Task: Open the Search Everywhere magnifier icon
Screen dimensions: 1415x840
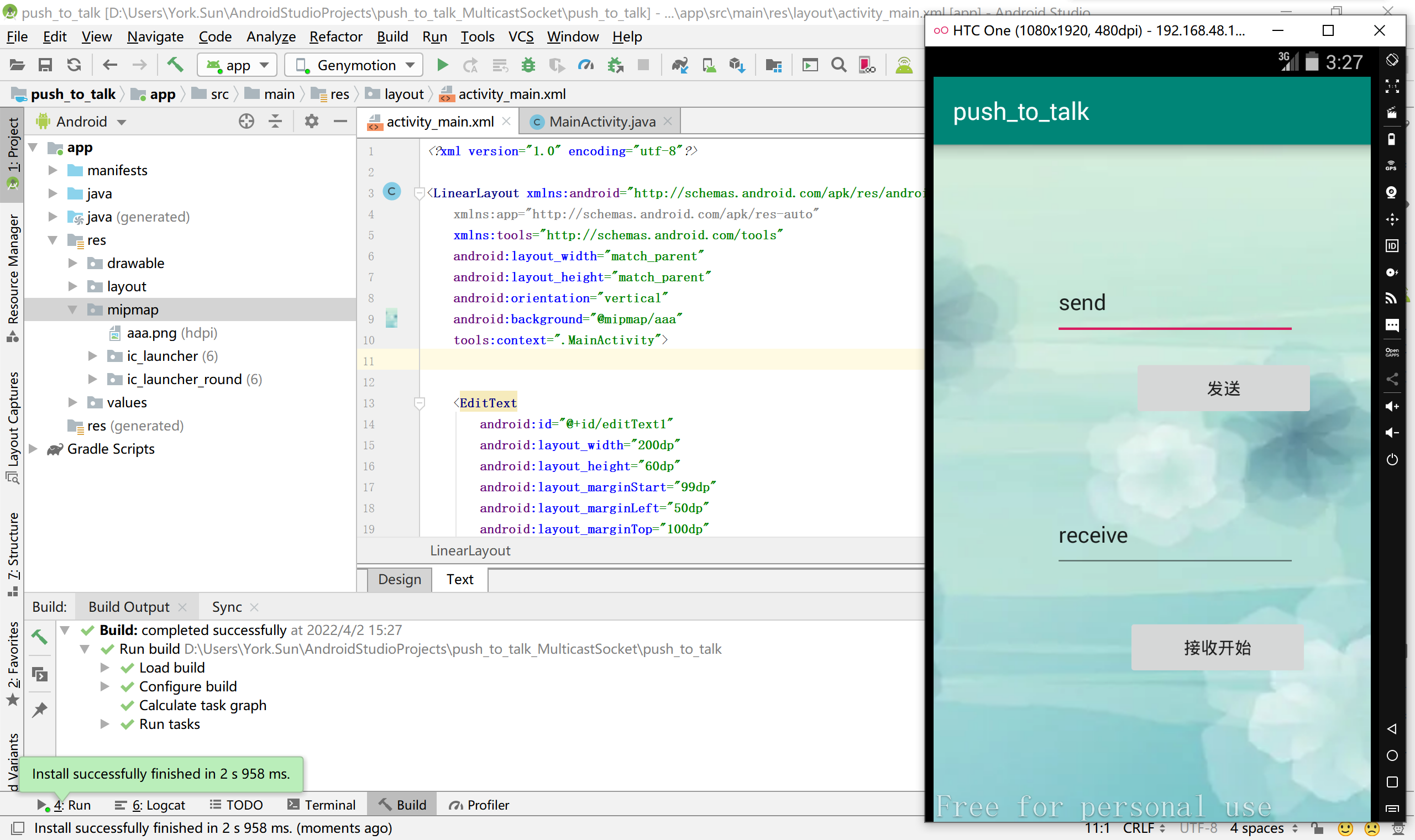Action: [x=838, y=65]
